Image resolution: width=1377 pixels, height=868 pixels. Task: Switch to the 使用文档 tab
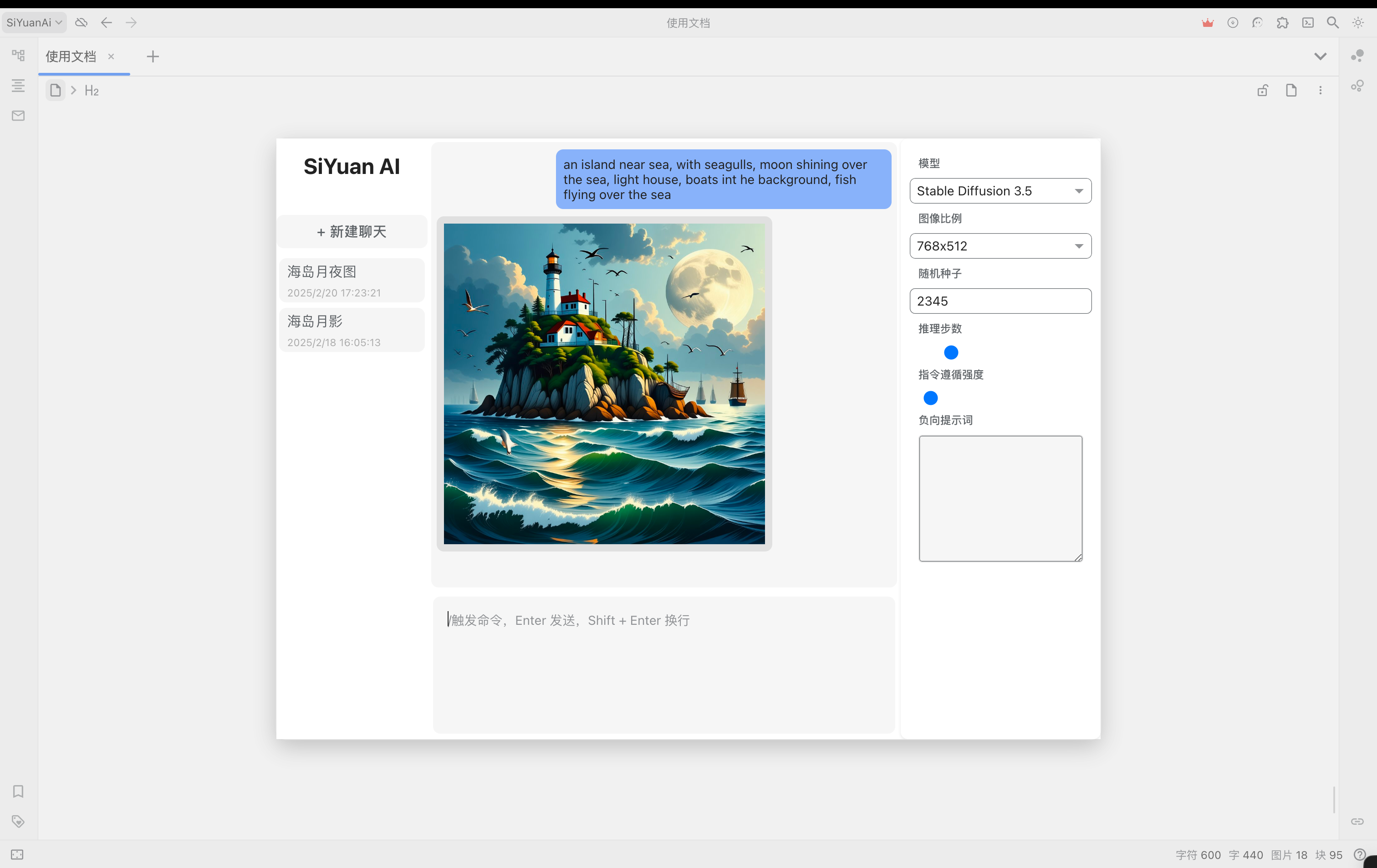click(x=70, y=56)
